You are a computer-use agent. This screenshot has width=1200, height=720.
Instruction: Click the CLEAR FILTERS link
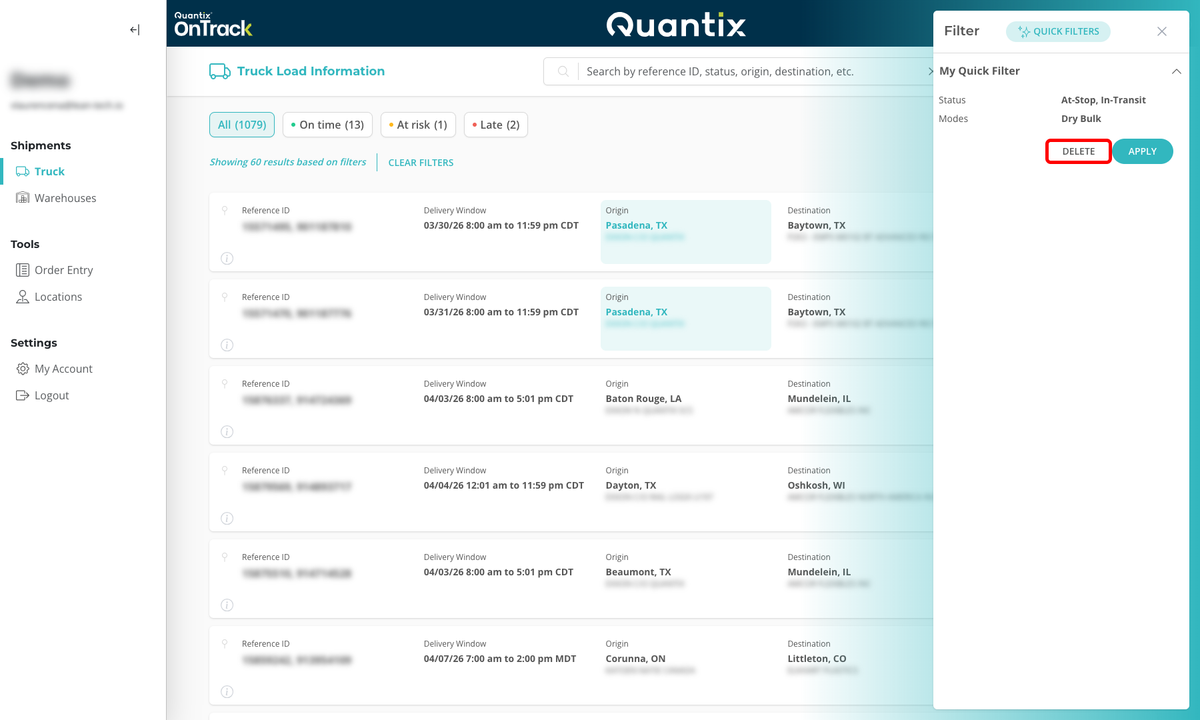420,162
